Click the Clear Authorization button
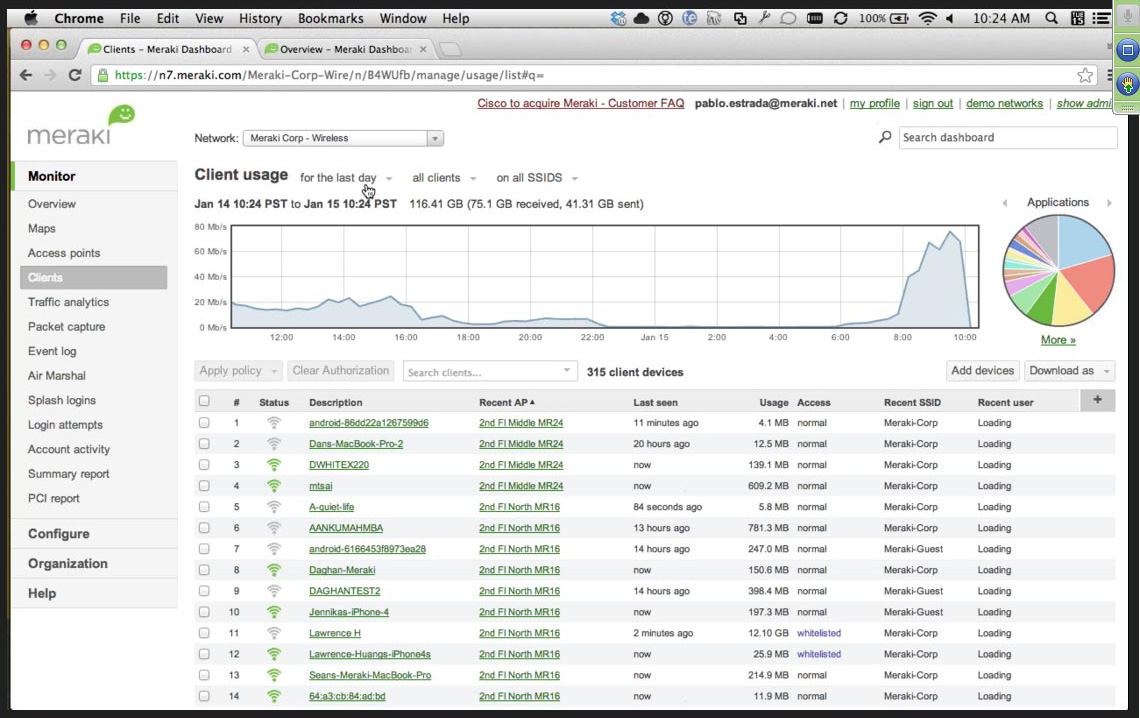This screenshot has height=718, width=1140. click(341, 371)
